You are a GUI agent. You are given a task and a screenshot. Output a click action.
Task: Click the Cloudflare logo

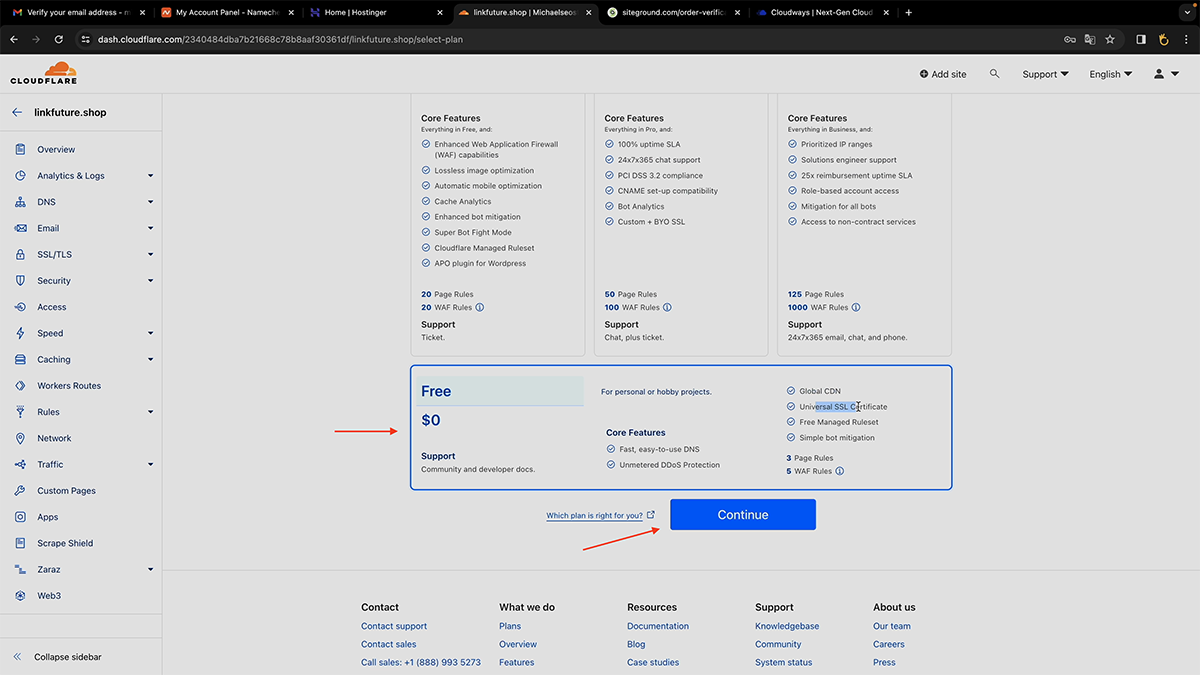click(x=43, y=73)
